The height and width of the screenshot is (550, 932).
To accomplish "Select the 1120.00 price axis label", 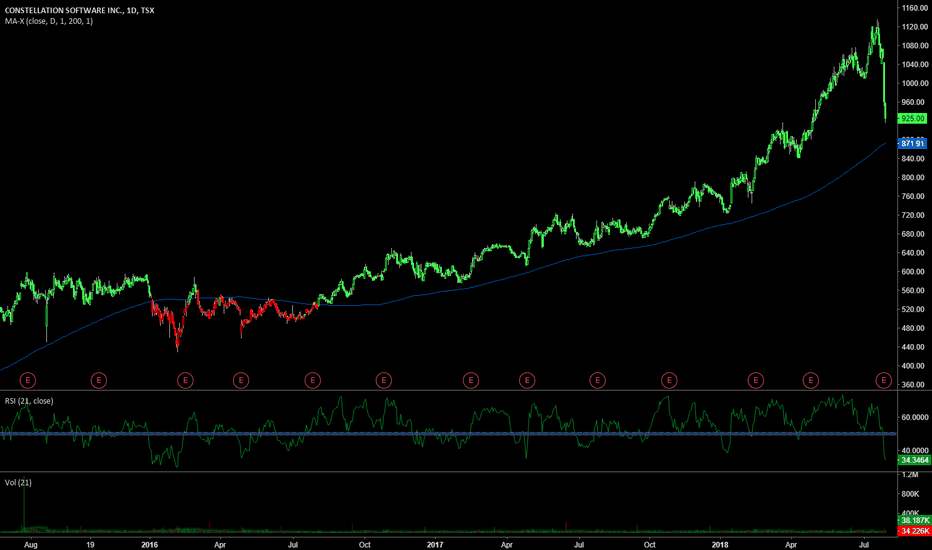I will (914, 27).
